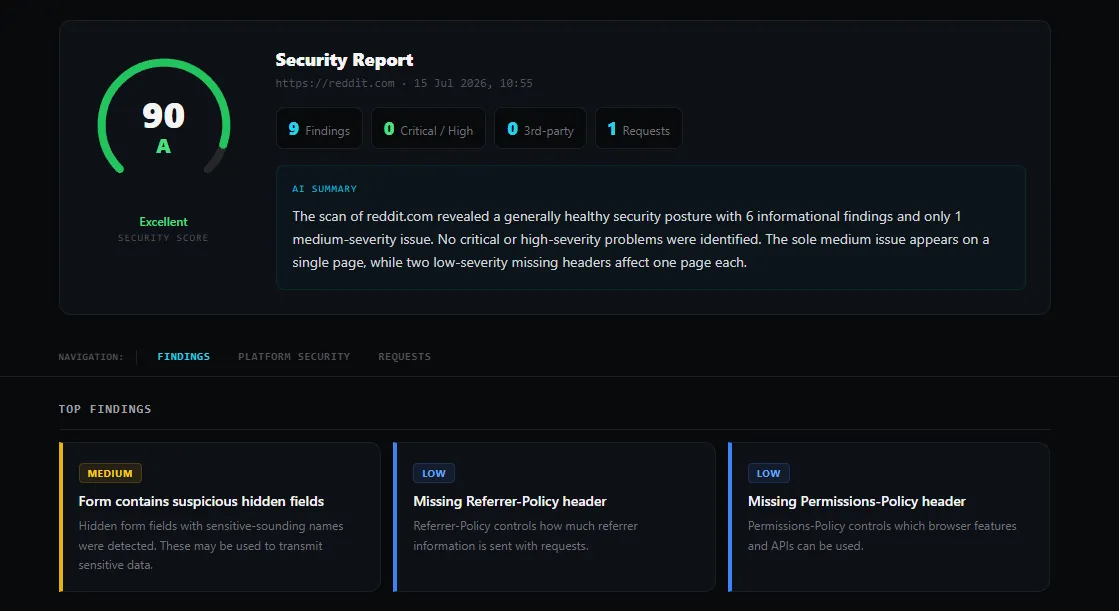1119x611 pixels.
Task: Click the SECURITY SCORE label
Action: 163,238
